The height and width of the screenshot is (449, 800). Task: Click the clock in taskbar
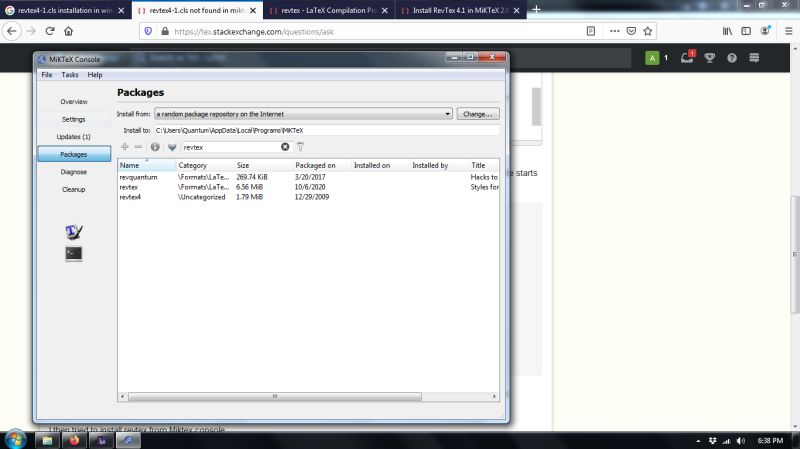(x=770, y=441)
